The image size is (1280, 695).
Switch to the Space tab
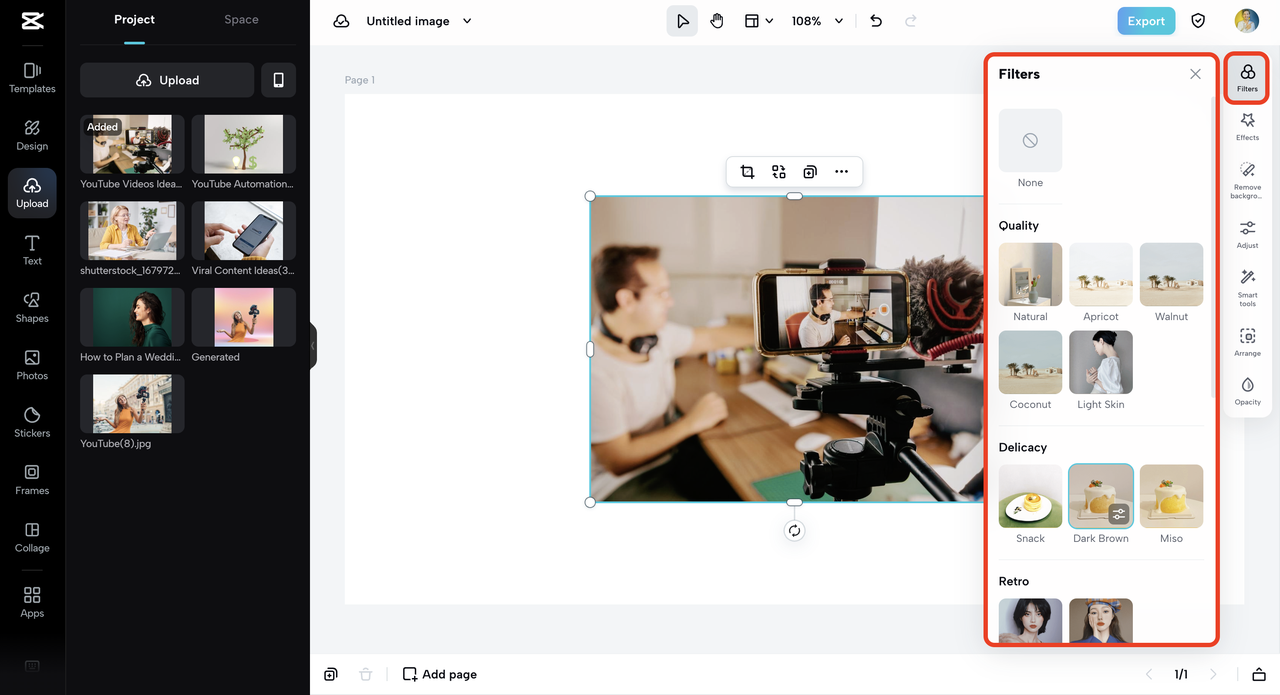[241, 20]
